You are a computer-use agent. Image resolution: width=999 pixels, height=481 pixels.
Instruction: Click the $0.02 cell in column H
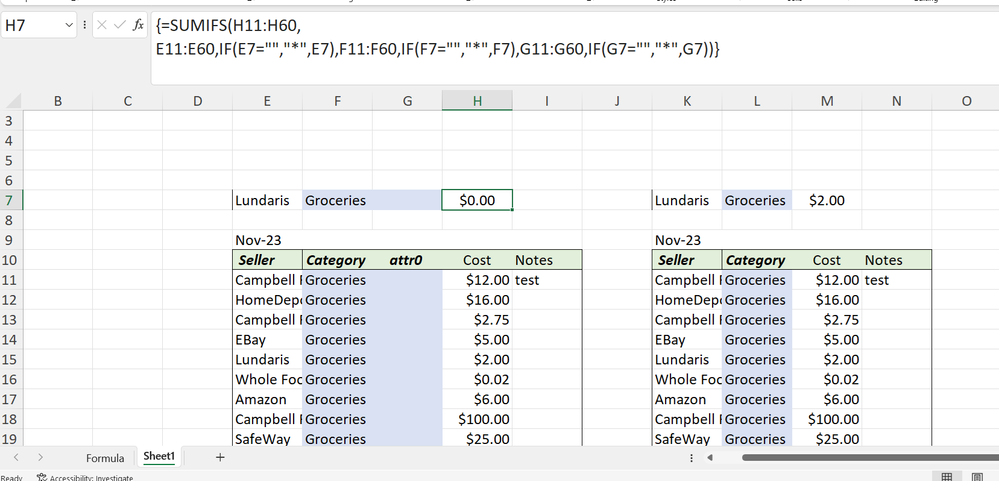477,379
